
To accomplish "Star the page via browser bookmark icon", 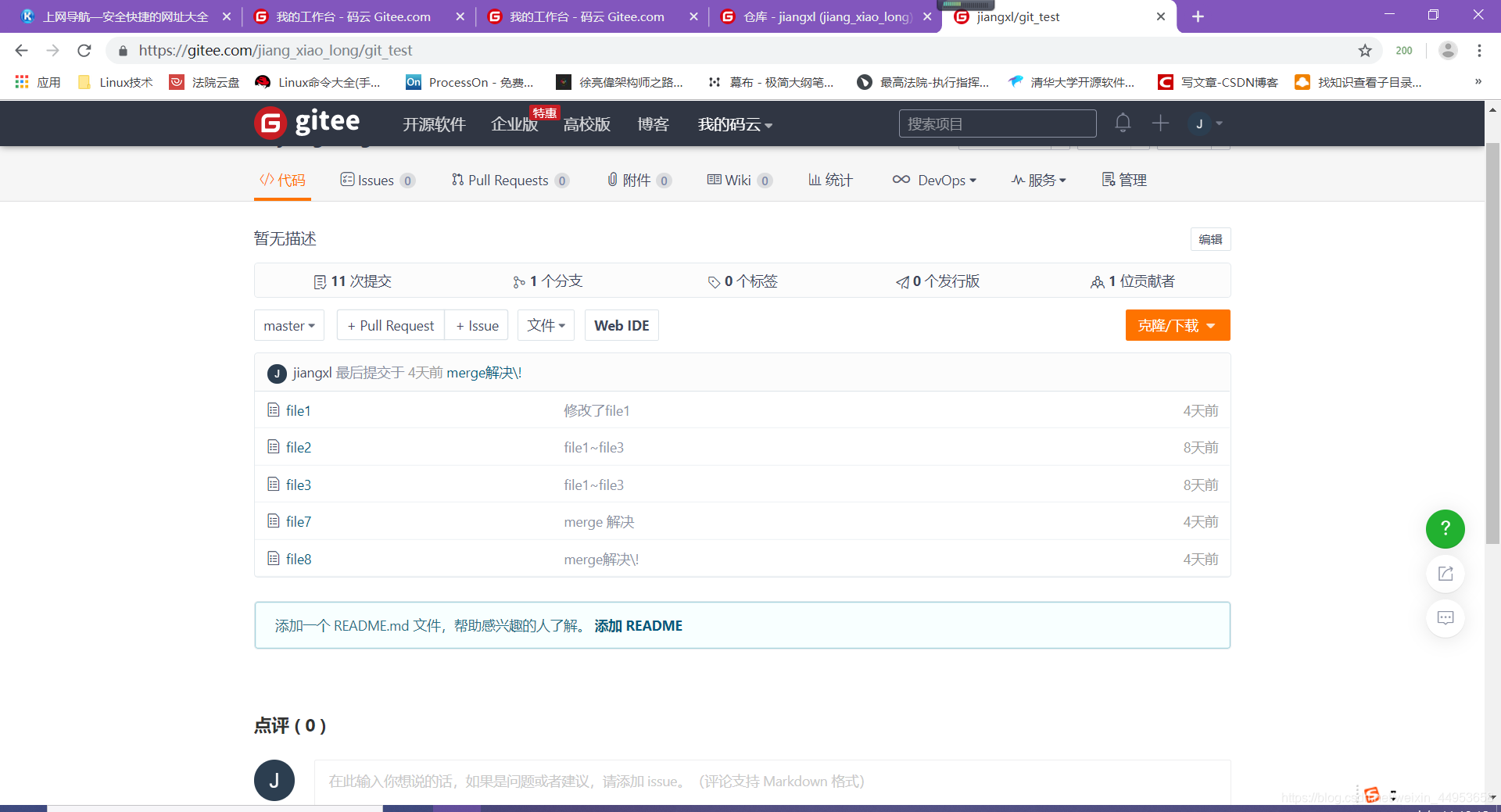I will (x=1365, y=50).
